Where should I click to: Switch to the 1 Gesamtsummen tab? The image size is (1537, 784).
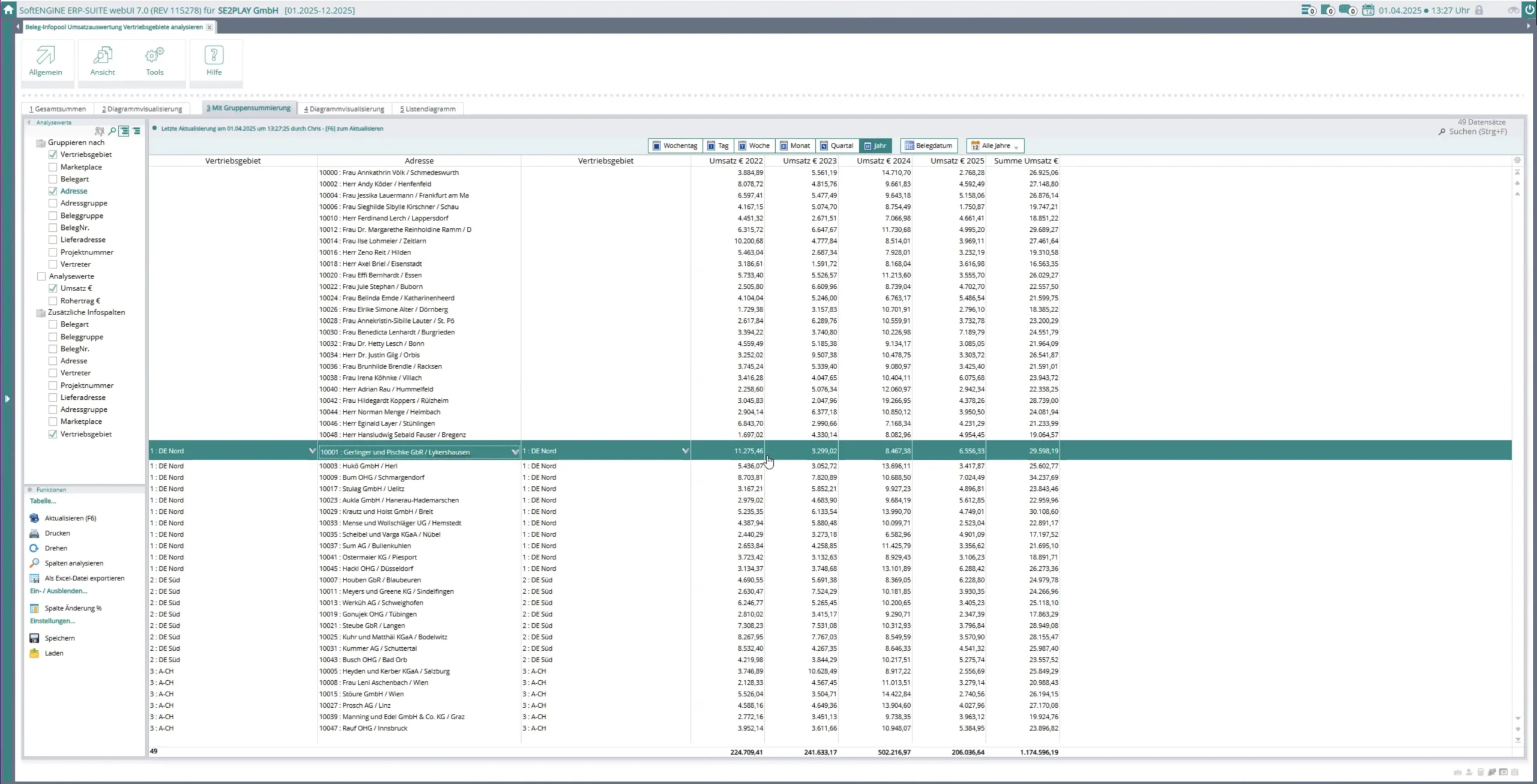[58, 109]
